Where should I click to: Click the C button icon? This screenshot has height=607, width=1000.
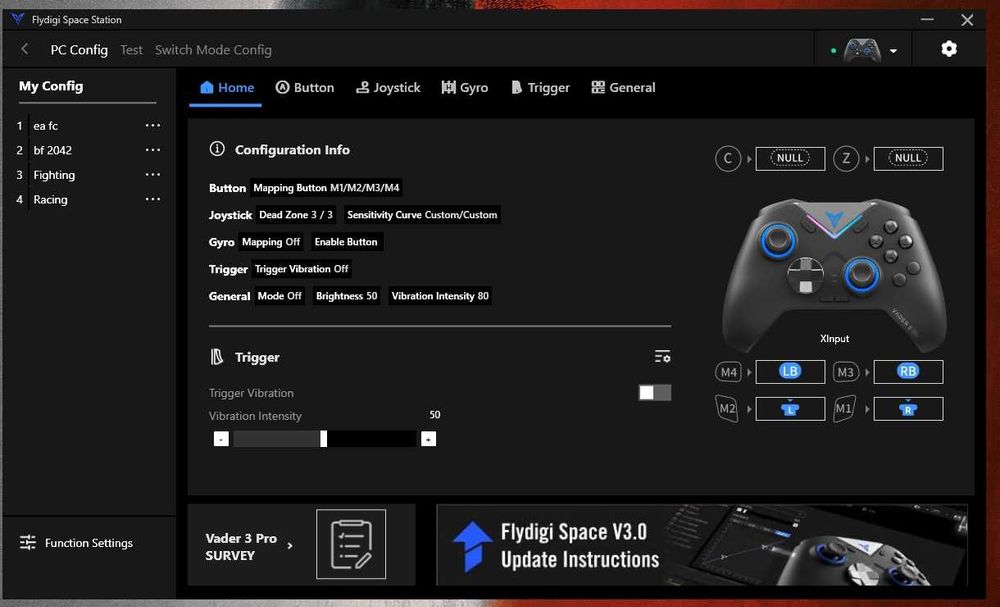pyautogui.click(x=728, y=159)
